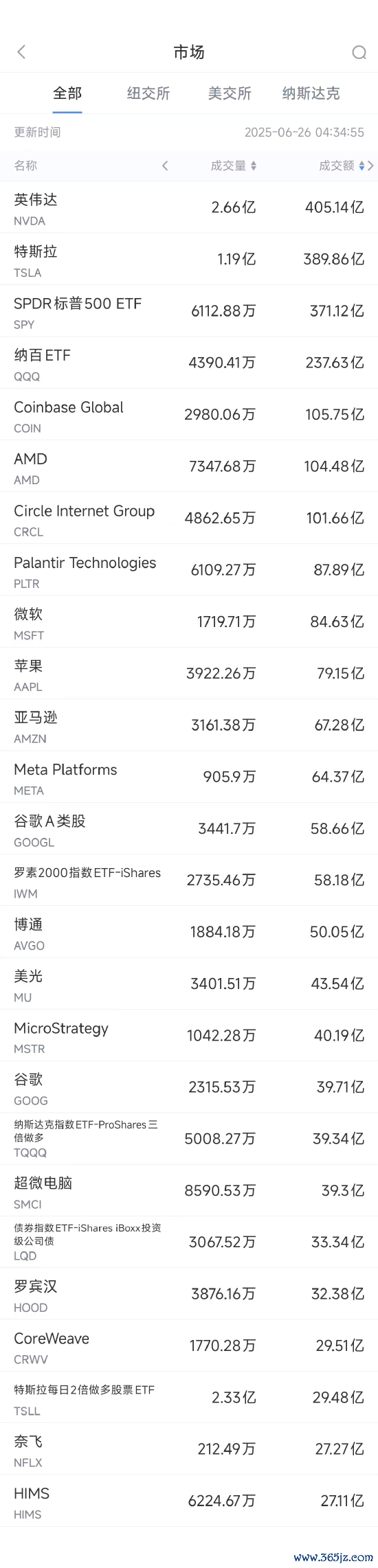Image resolution: width=378 pixels, height=1568 pixels.
Task: Sort by the 成交量 column header
Action: tap(228, 166)
